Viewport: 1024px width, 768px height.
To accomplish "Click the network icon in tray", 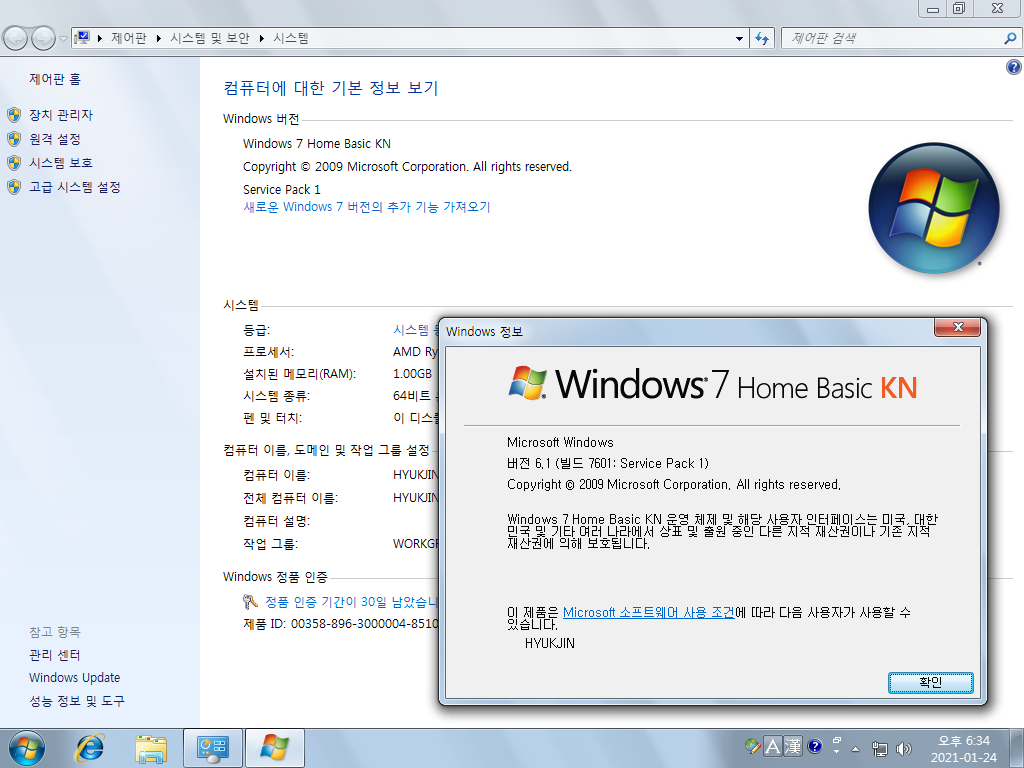I will point(880,749).
